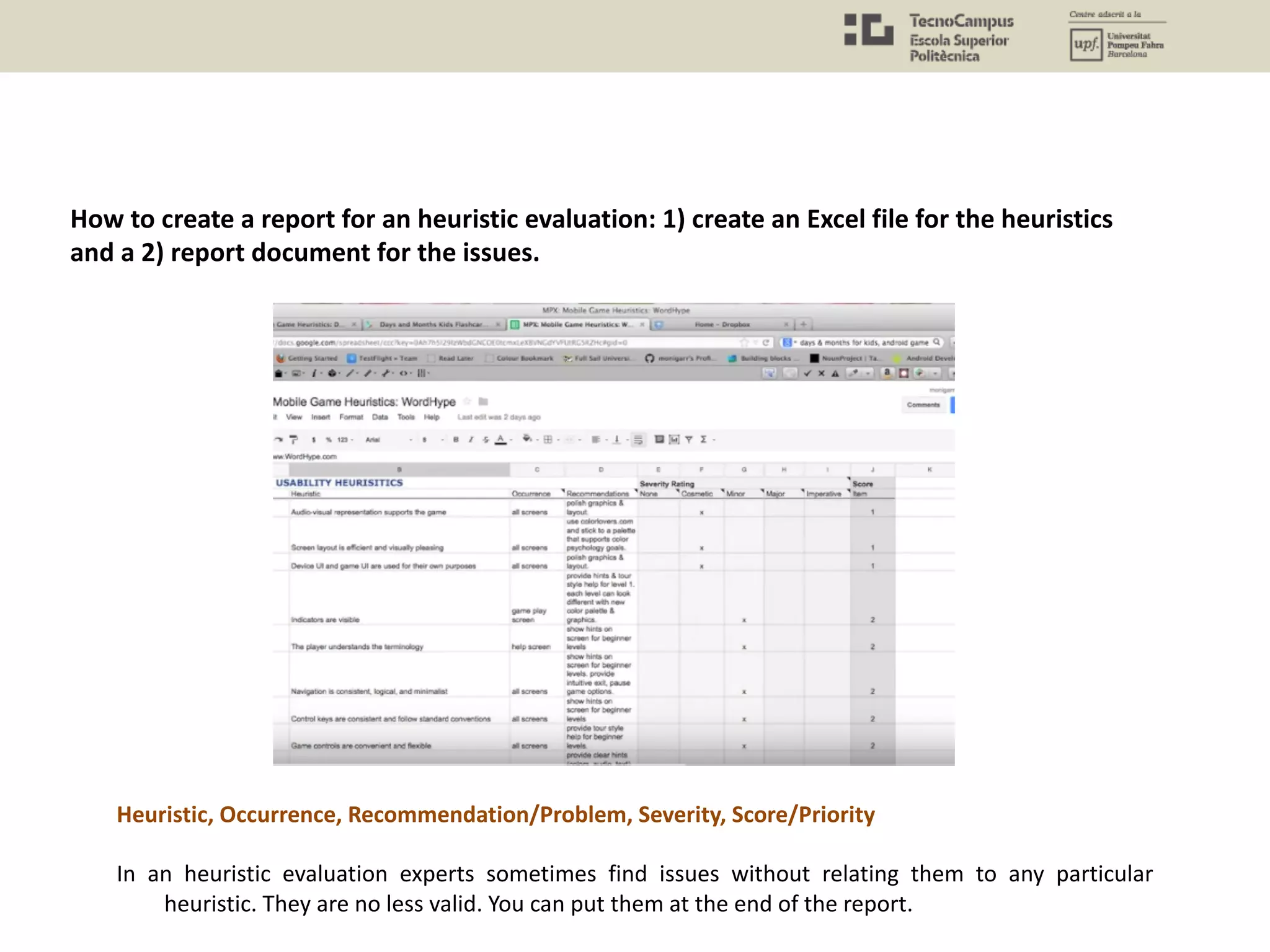
Task: Close the MPX Mobile Game Heuristics tab
Action: coord(642,324)
